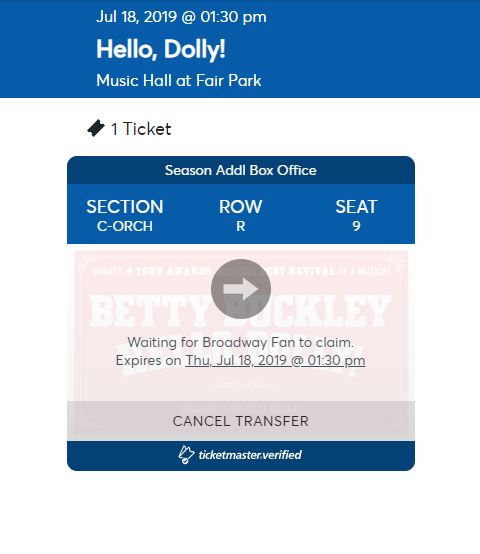480x554 pixels.
Task: Click the blue ticket card footer
Action: 241,455
